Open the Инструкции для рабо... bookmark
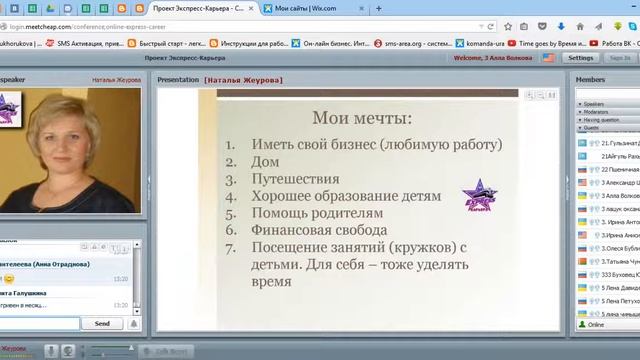This screenshot has width=640, height=360. pyautogui.click(x=249, y=43)
